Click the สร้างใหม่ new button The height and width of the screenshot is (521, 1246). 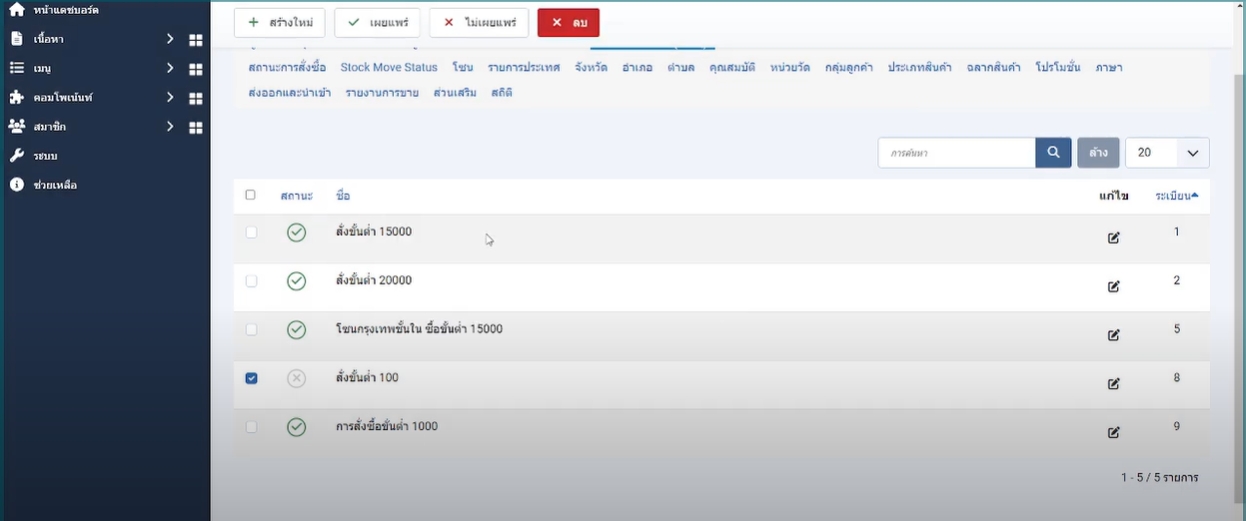(279, 23)
